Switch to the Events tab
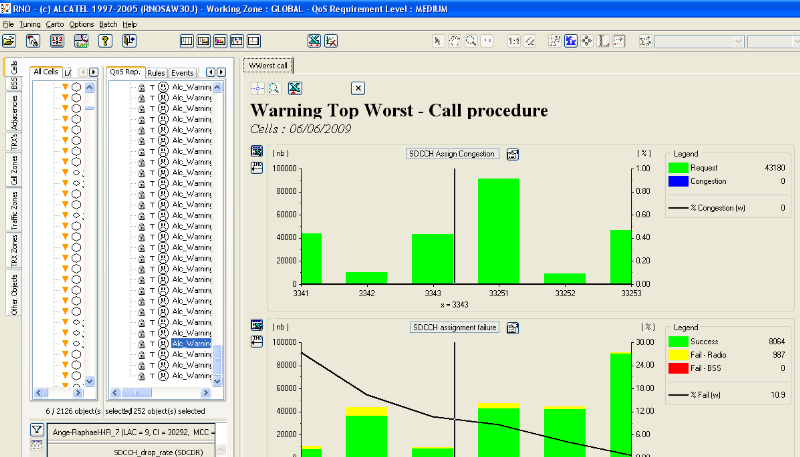Screen dimensions: 800x457 pos(183,73)
